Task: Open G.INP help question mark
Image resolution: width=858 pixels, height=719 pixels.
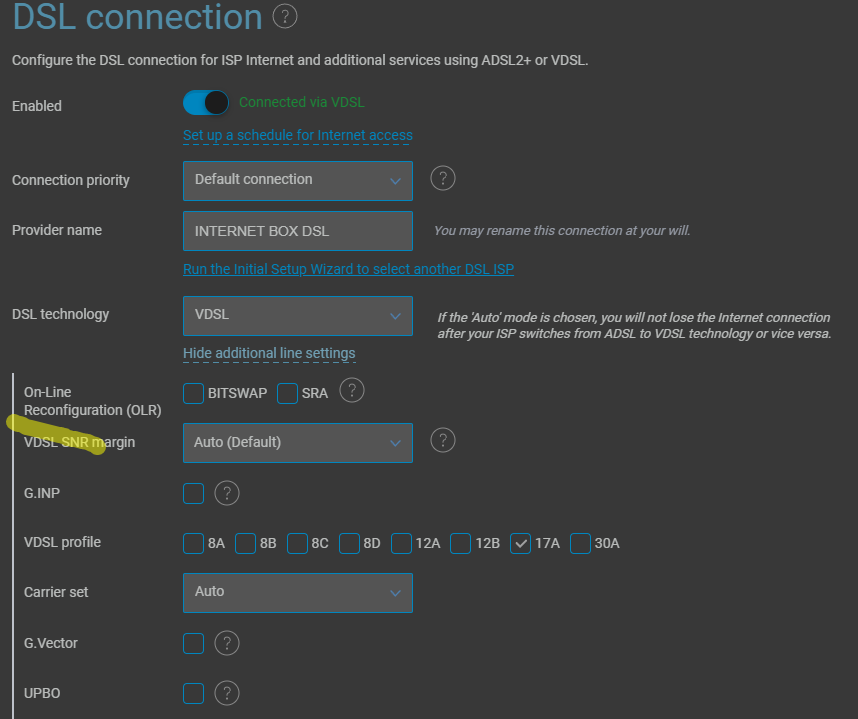Action: [x=227, y=494]
